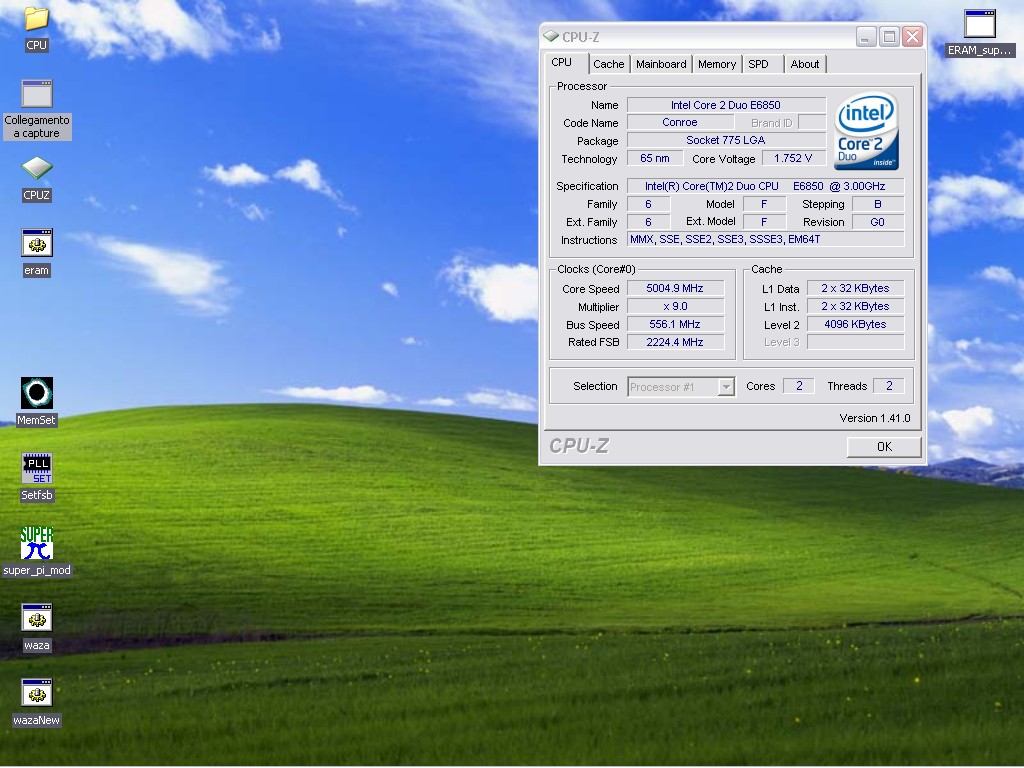Click the Cores count field
This screenshot has height=768, width=1024.
(x=799, y=386)
